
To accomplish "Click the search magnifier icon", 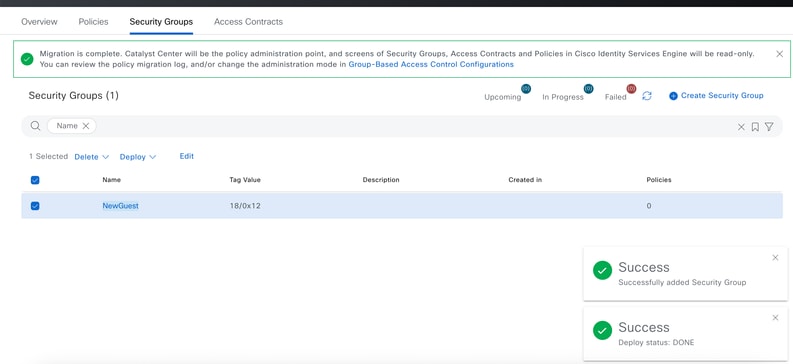I will tap(35, 126).
